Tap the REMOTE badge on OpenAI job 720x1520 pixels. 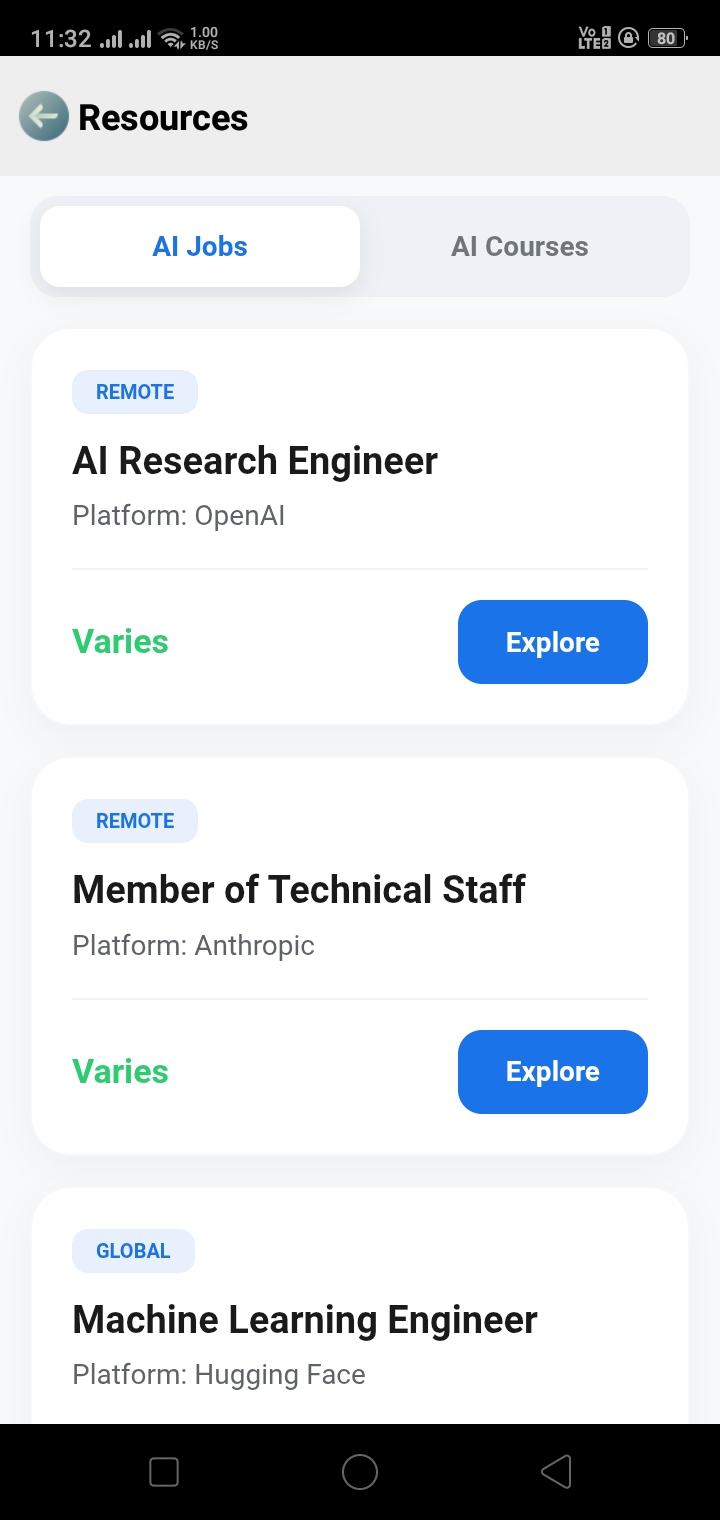[x=135, y=392]
